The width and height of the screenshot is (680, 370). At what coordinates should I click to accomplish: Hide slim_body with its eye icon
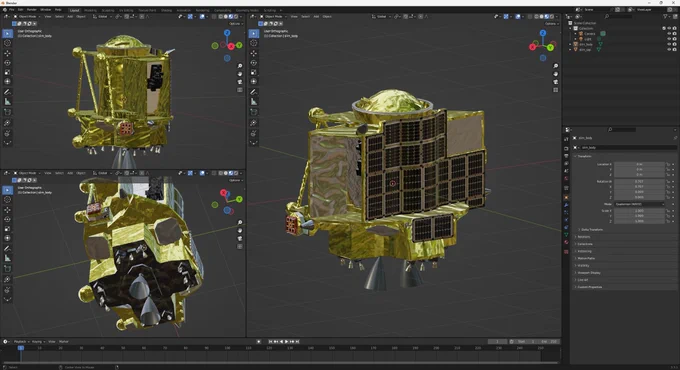coord(669,44)
